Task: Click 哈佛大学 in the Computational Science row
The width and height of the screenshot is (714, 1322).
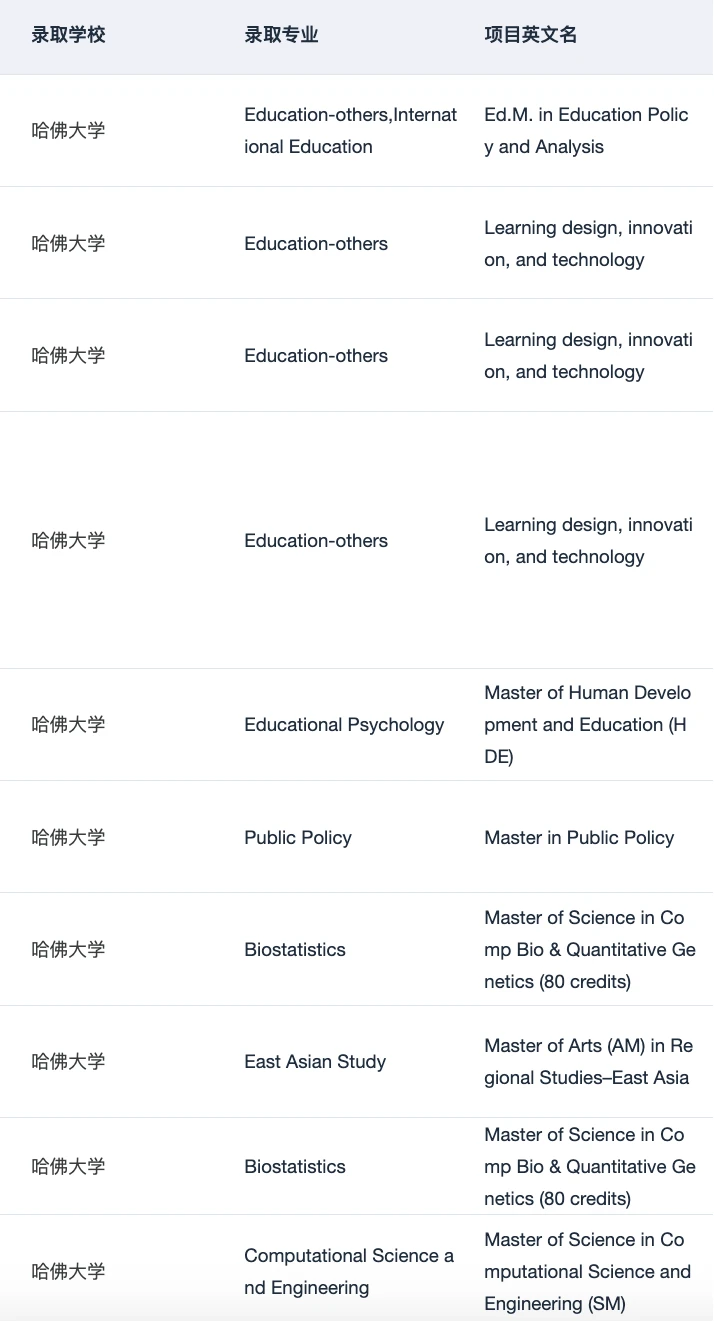Action: [68, 1272]
